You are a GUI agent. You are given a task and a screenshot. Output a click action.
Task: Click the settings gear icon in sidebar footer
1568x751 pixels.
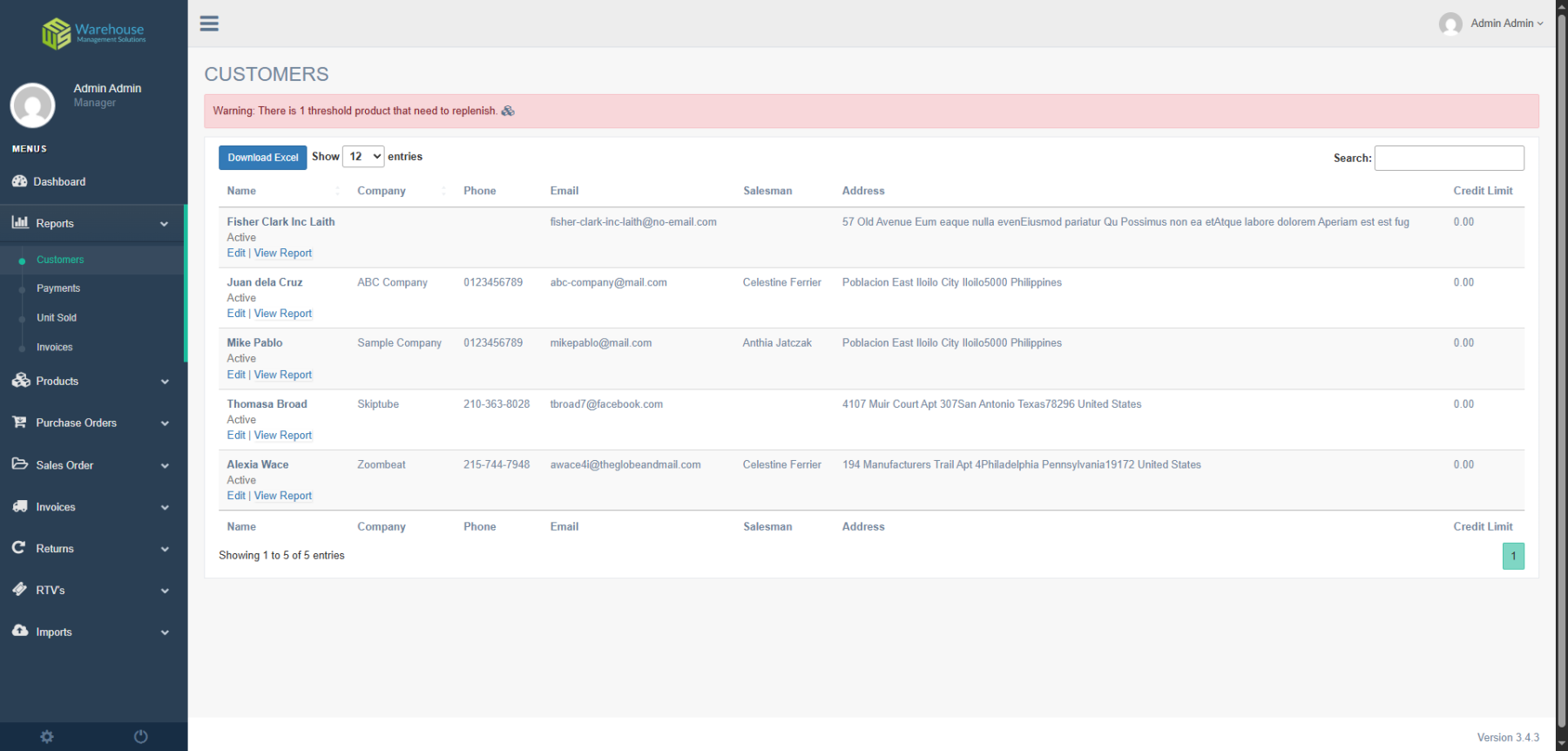click(x=47, y=737)
